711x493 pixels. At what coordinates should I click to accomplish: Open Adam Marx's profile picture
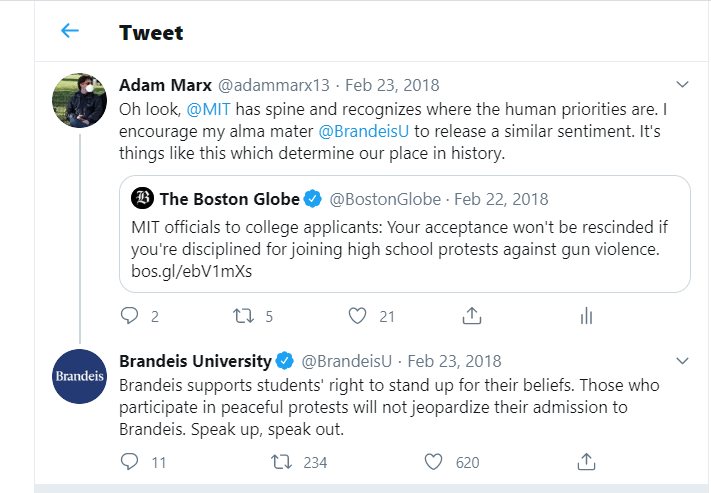(x=79, y=100)
